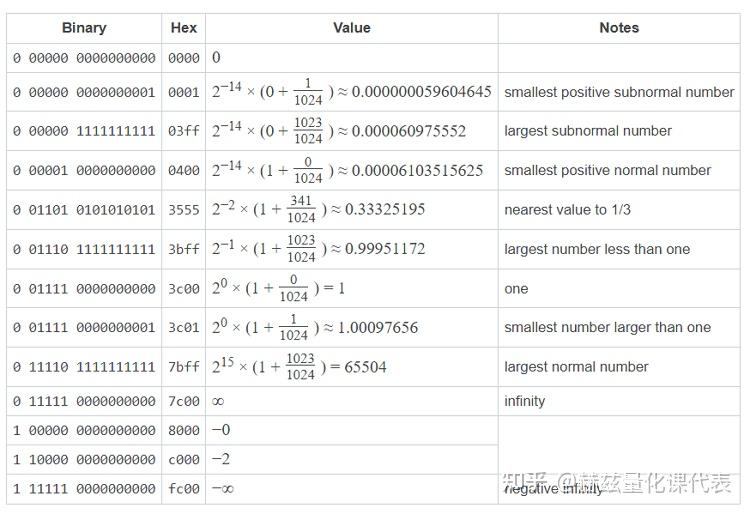Click binary value 1 10000 0000000000

tap(84, 460)
